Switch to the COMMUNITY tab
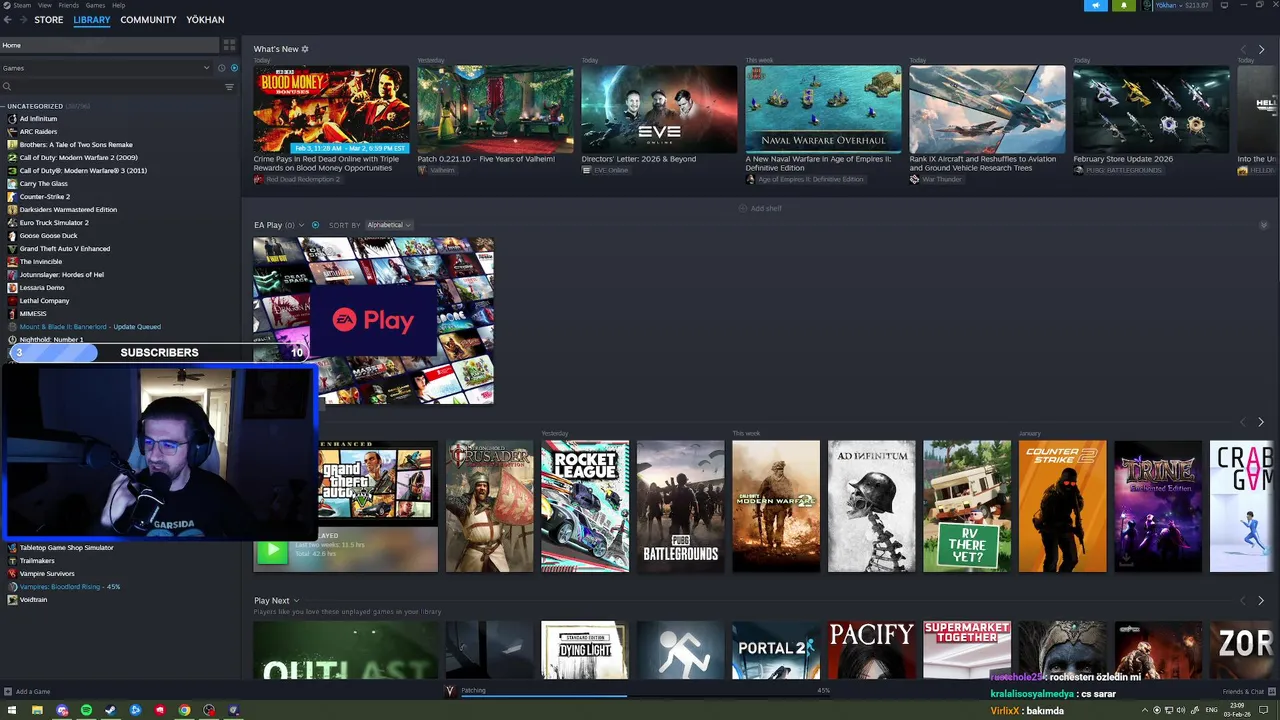 (x=148, y=20)
